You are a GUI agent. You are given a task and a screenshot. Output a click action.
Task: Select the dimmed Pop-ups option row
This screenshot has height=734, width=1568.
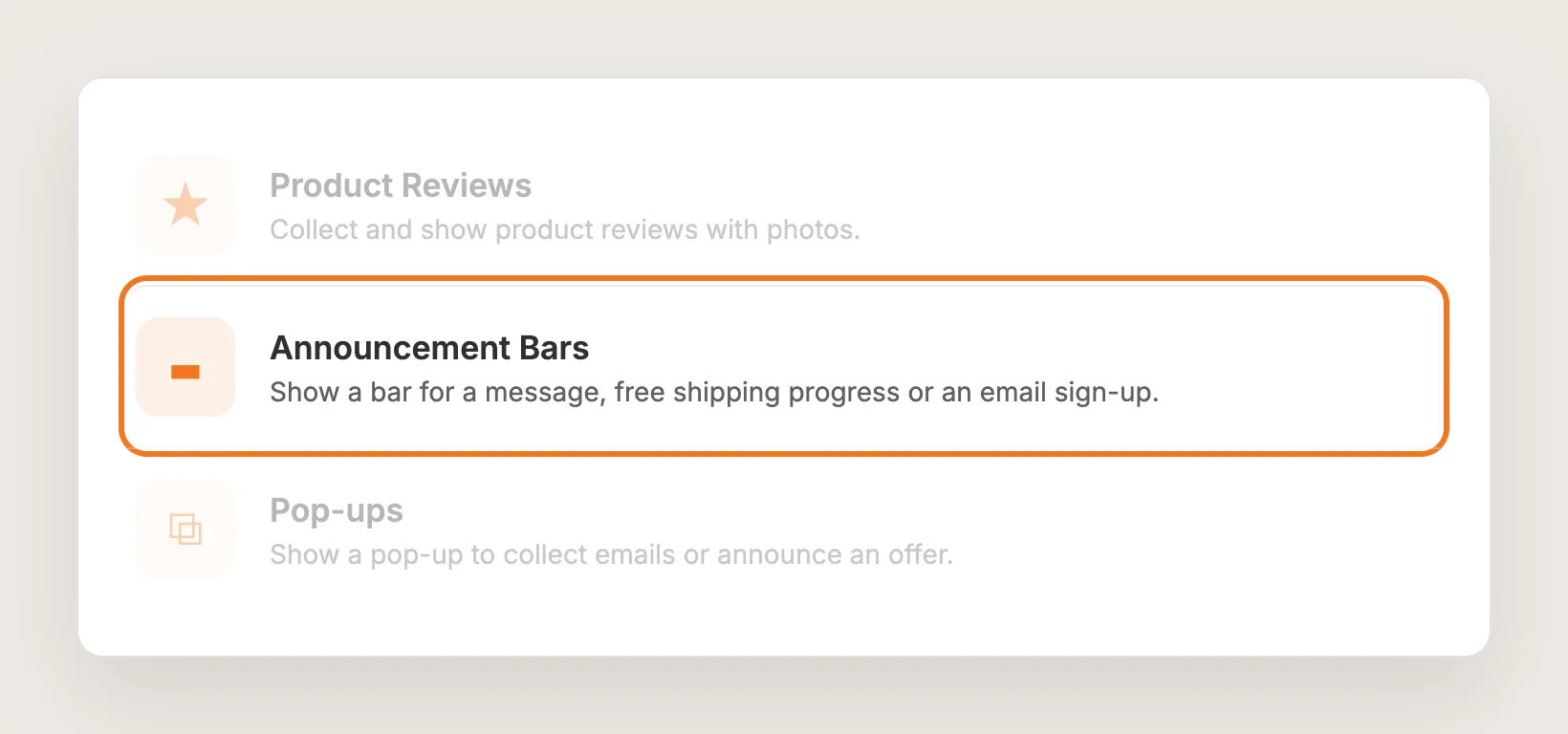784,529
